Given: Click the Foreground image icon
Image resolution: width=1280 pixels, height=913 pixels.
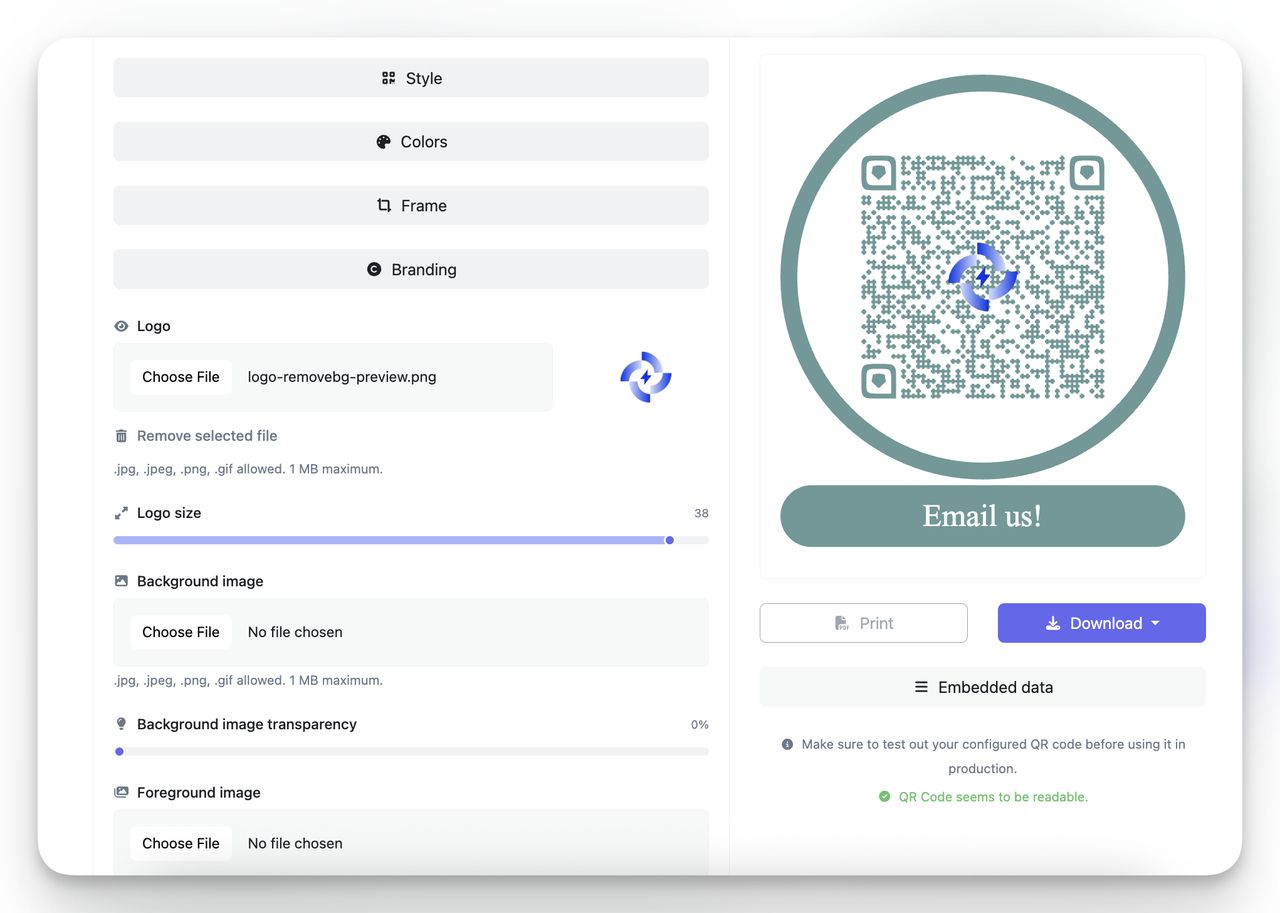Looking at the screenshot, I should point(121,792).
